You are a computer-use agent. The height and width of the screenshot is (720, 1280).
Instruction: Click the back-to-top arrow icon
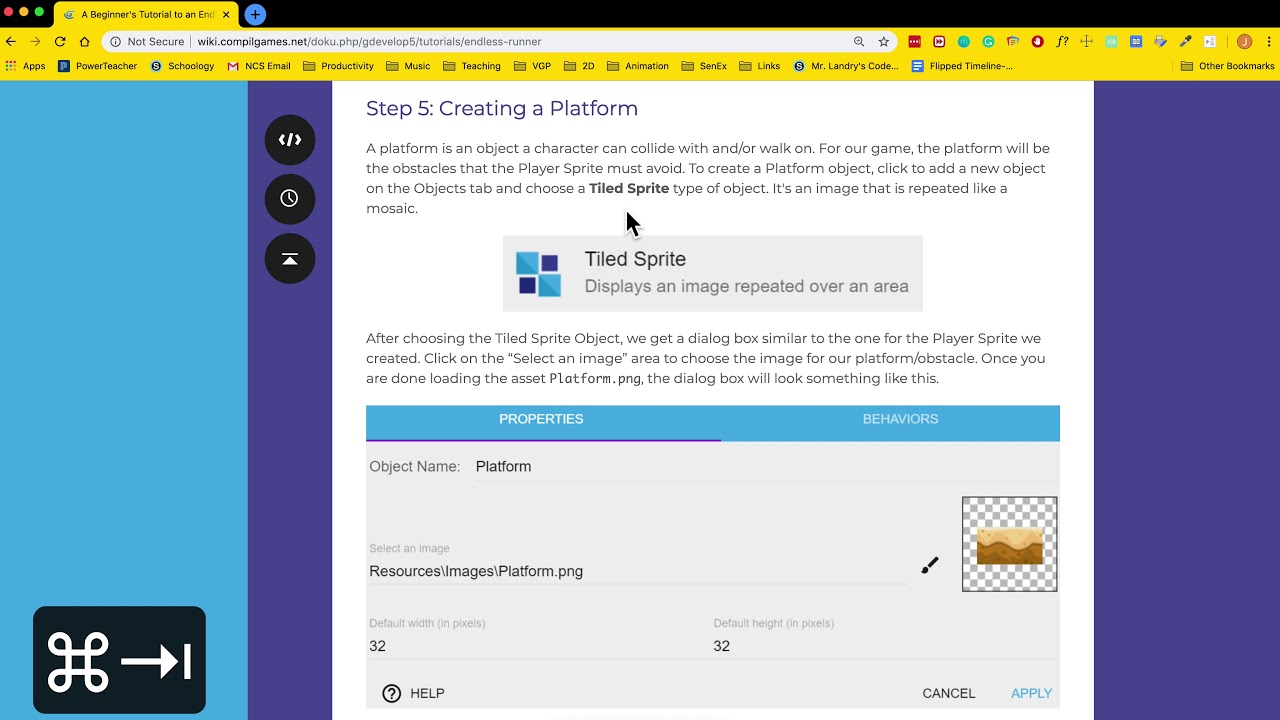(290, 258)
